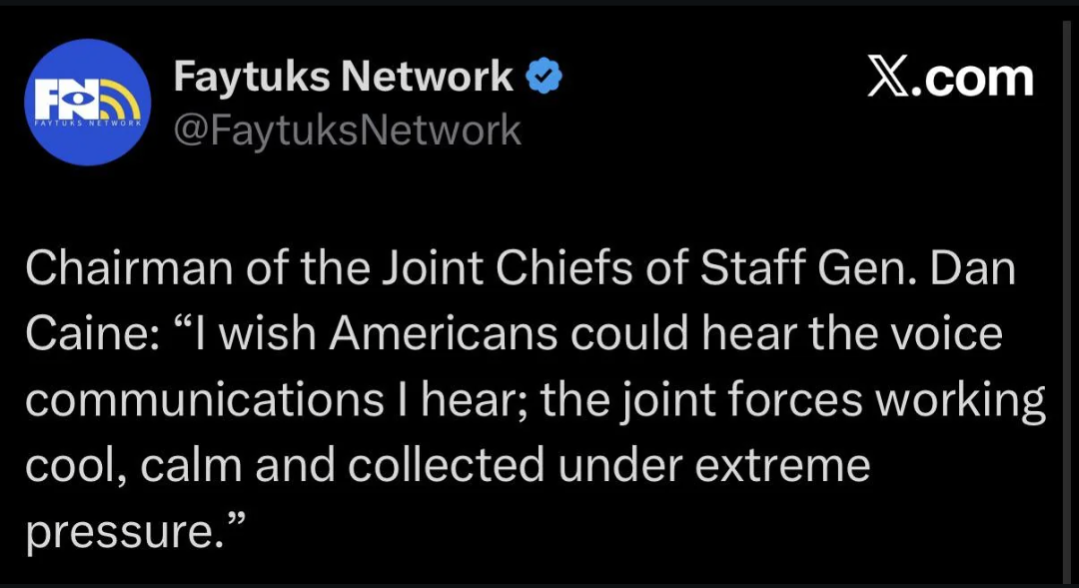Open the Faytuks Network profile avatar
The width and height of the screenshot is (1079, 588).
point(87,102)
